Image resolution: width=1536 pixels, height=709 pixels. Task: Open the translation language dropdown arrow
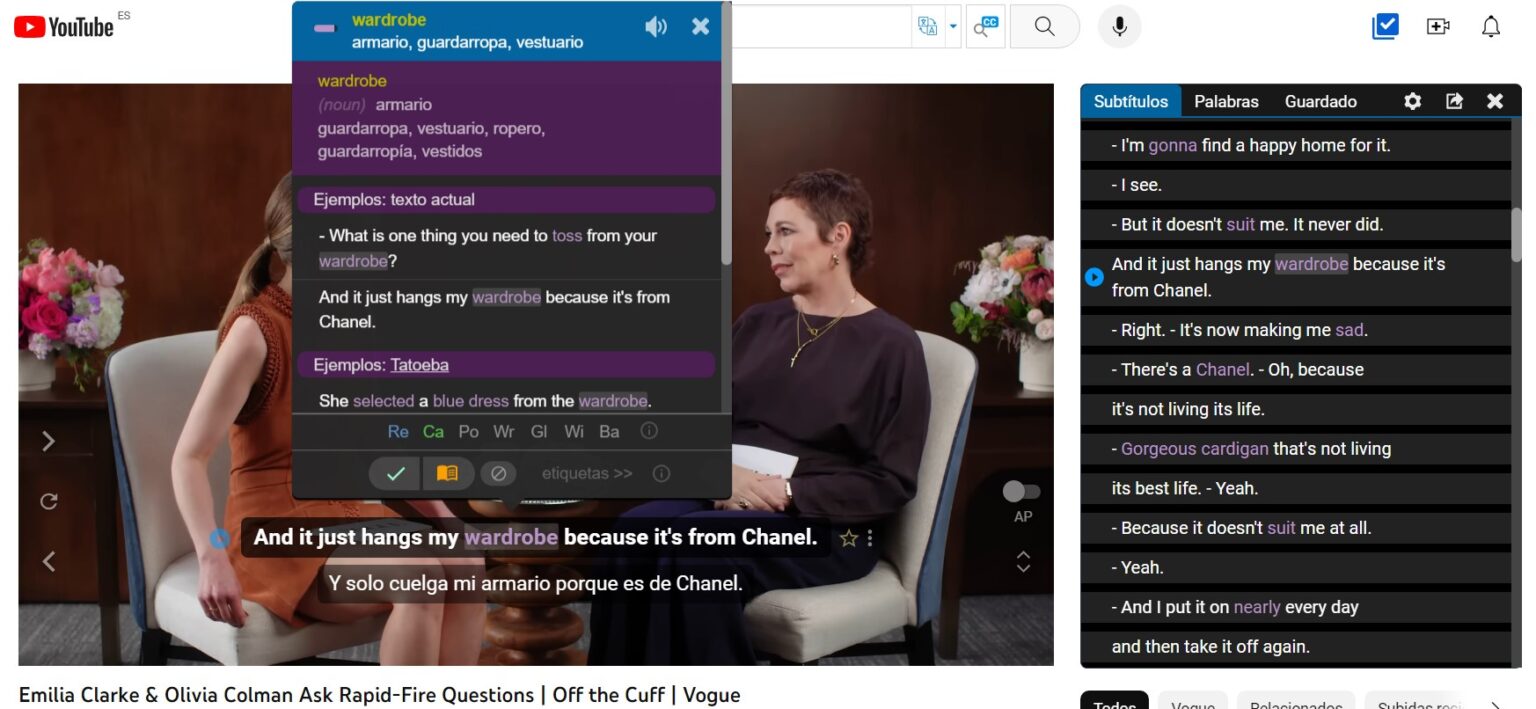(953, 27)
